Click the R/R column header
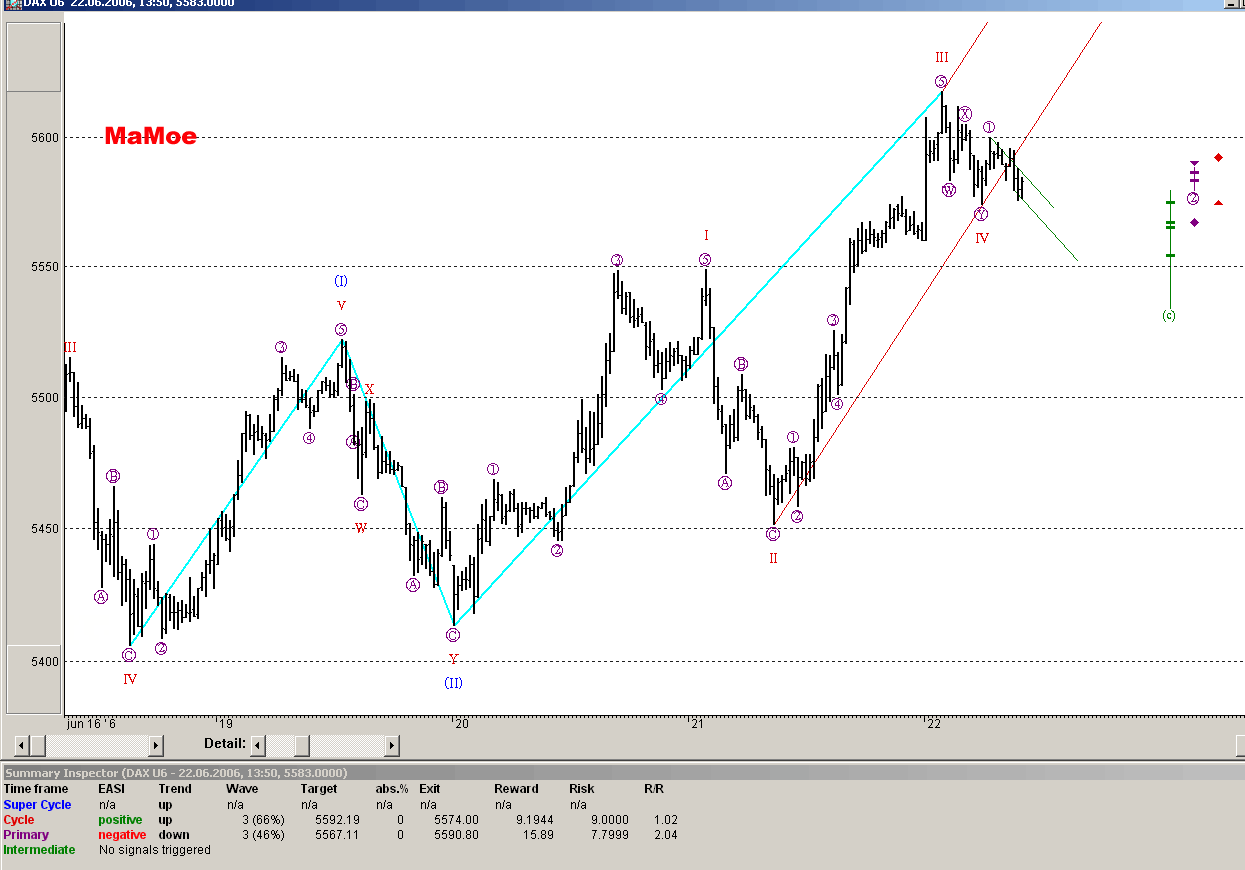The width and height of the screenshot is (1245, 870). 653,789
